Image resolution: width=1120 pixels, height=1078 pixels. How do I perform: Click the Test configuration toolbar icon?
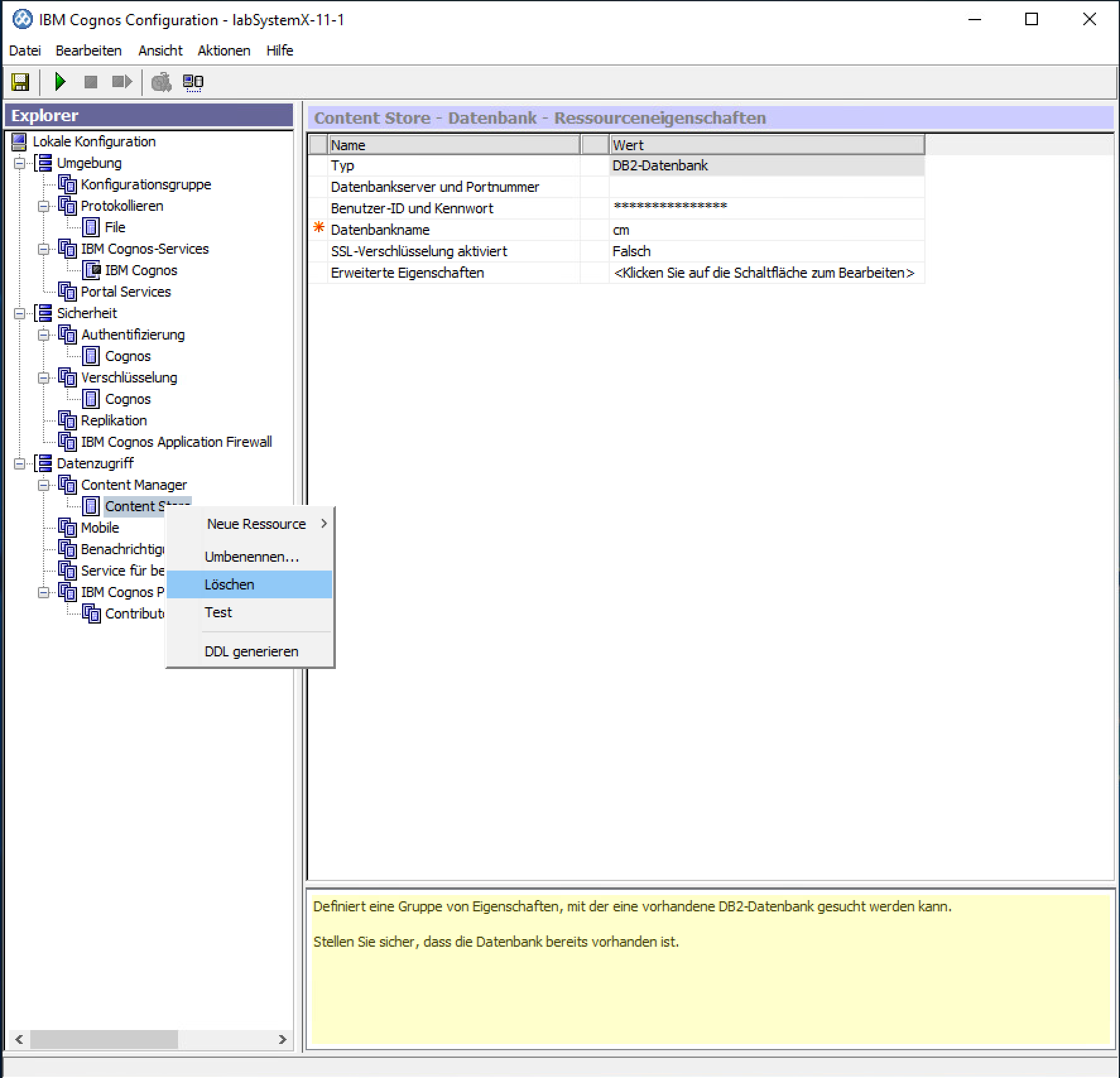pos(162,82)
